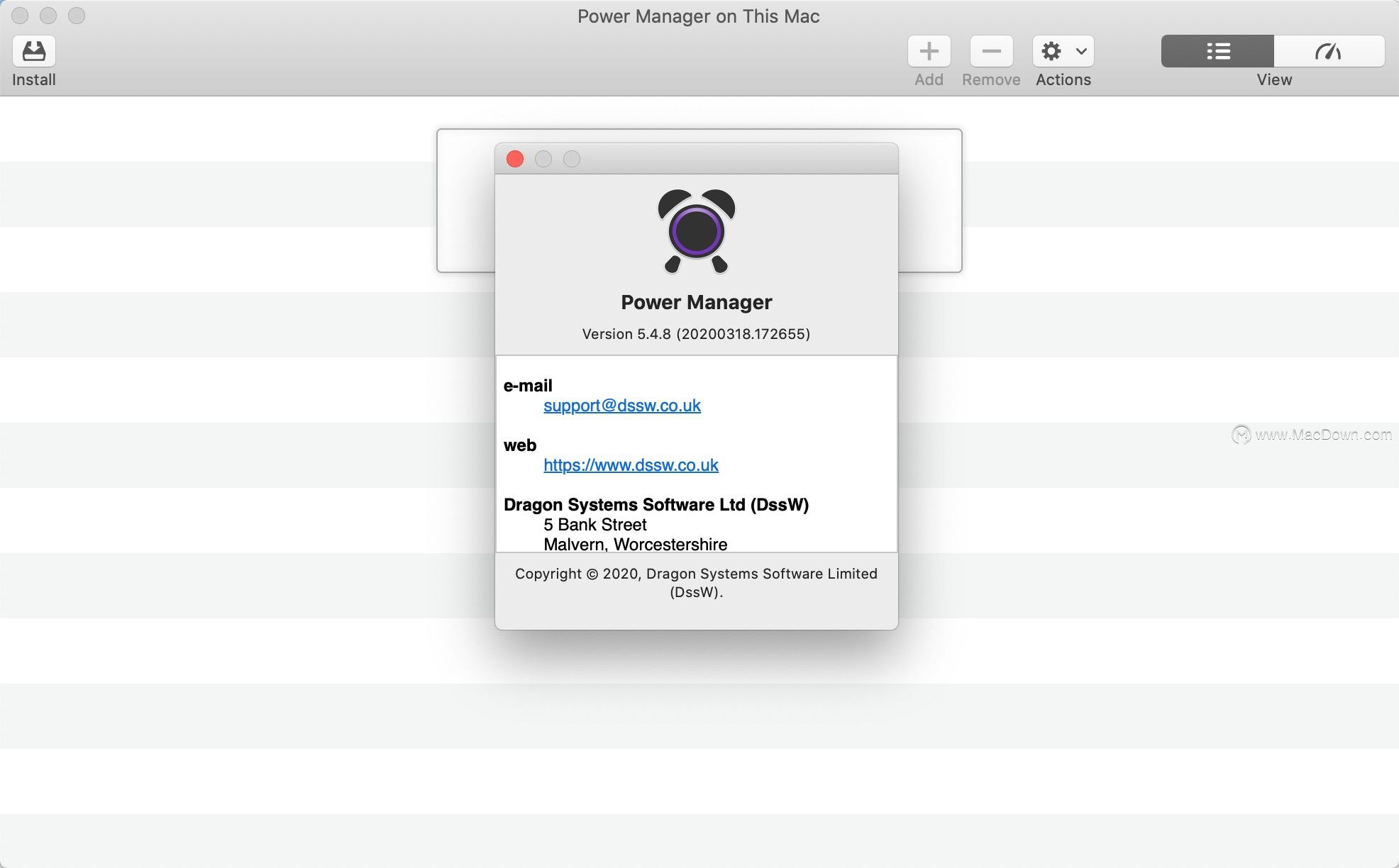Click the version 5.4.8 text
The image size is (1399, 868).
696,334
